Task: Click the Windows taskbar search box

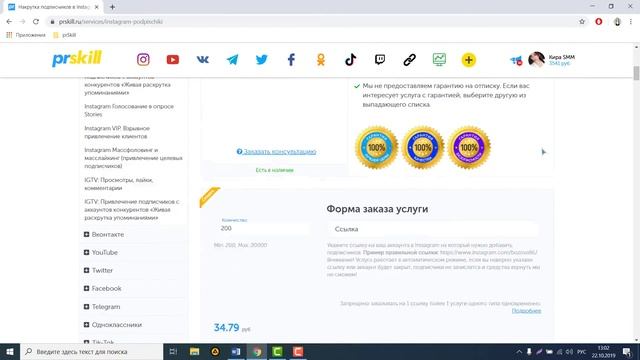Action: click(x=91, y=351)
